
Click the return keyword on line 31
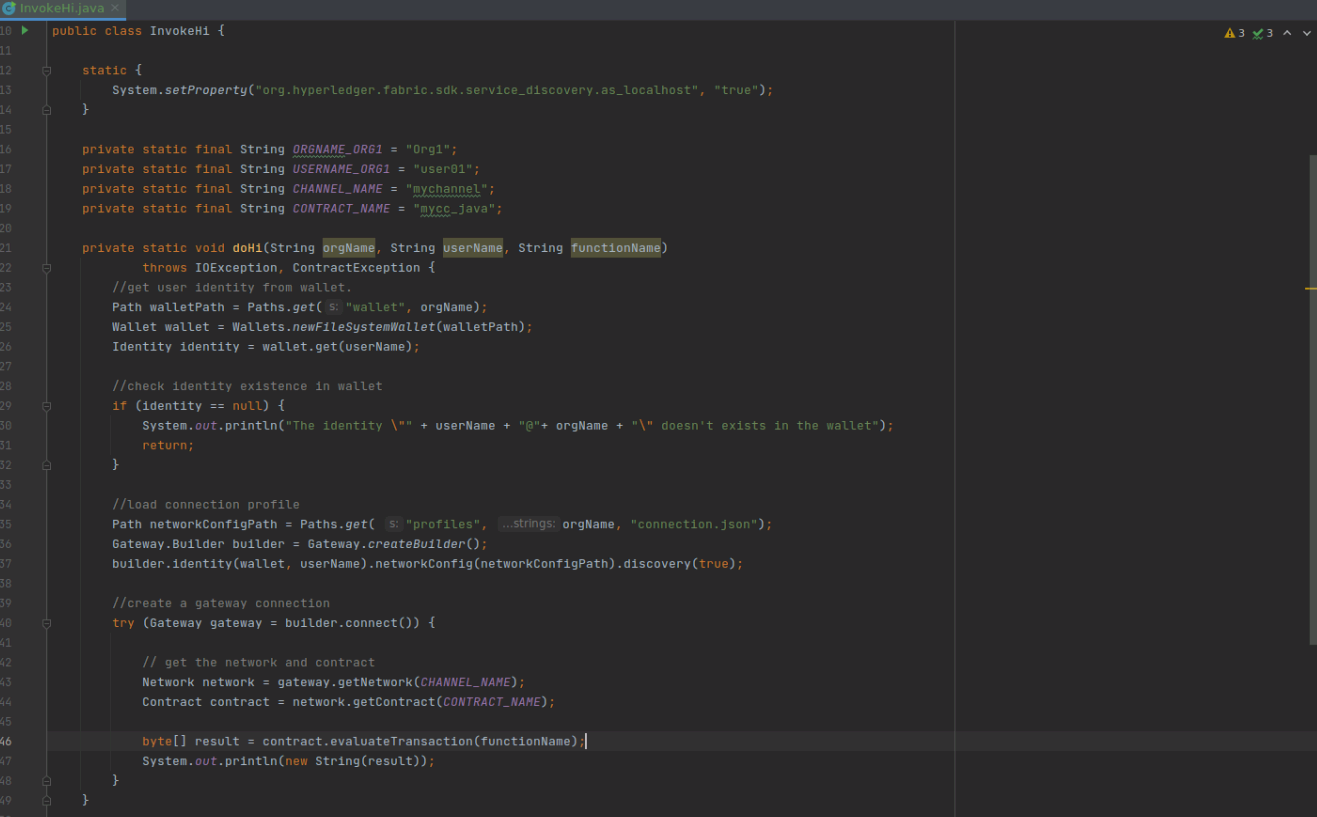[165, 446]
